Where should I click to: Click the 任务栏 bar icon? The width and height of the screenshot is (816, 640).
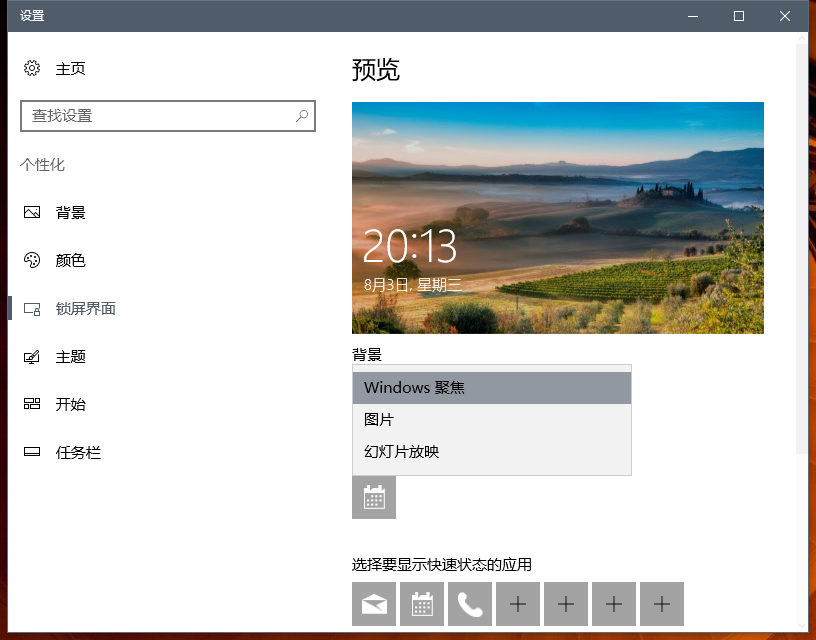pos(32,452)
